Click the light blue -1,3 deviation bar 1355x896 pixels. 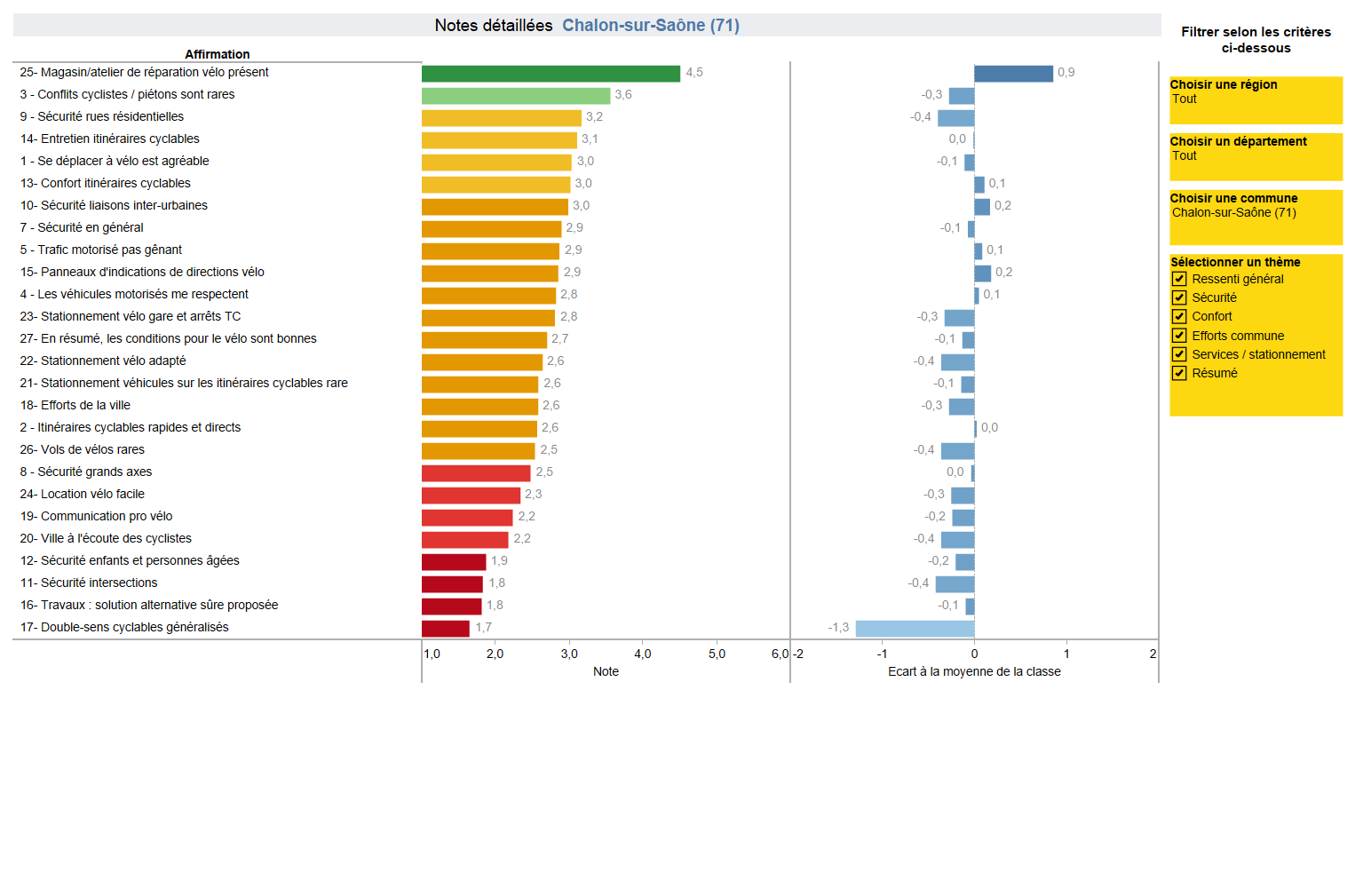(x=915, y=629)
